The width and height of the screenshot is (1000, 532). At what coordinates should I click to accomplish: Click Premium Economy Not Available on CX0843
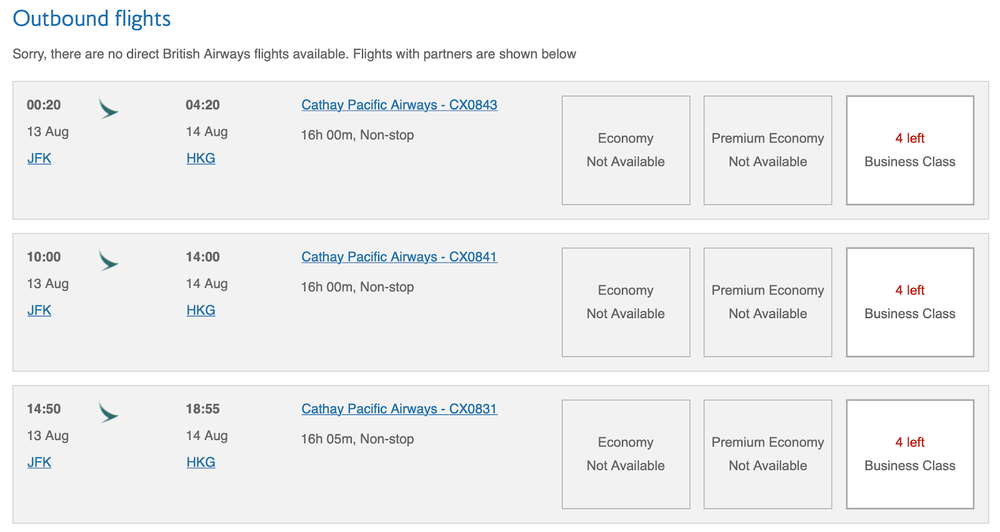(x=768, y=150)
